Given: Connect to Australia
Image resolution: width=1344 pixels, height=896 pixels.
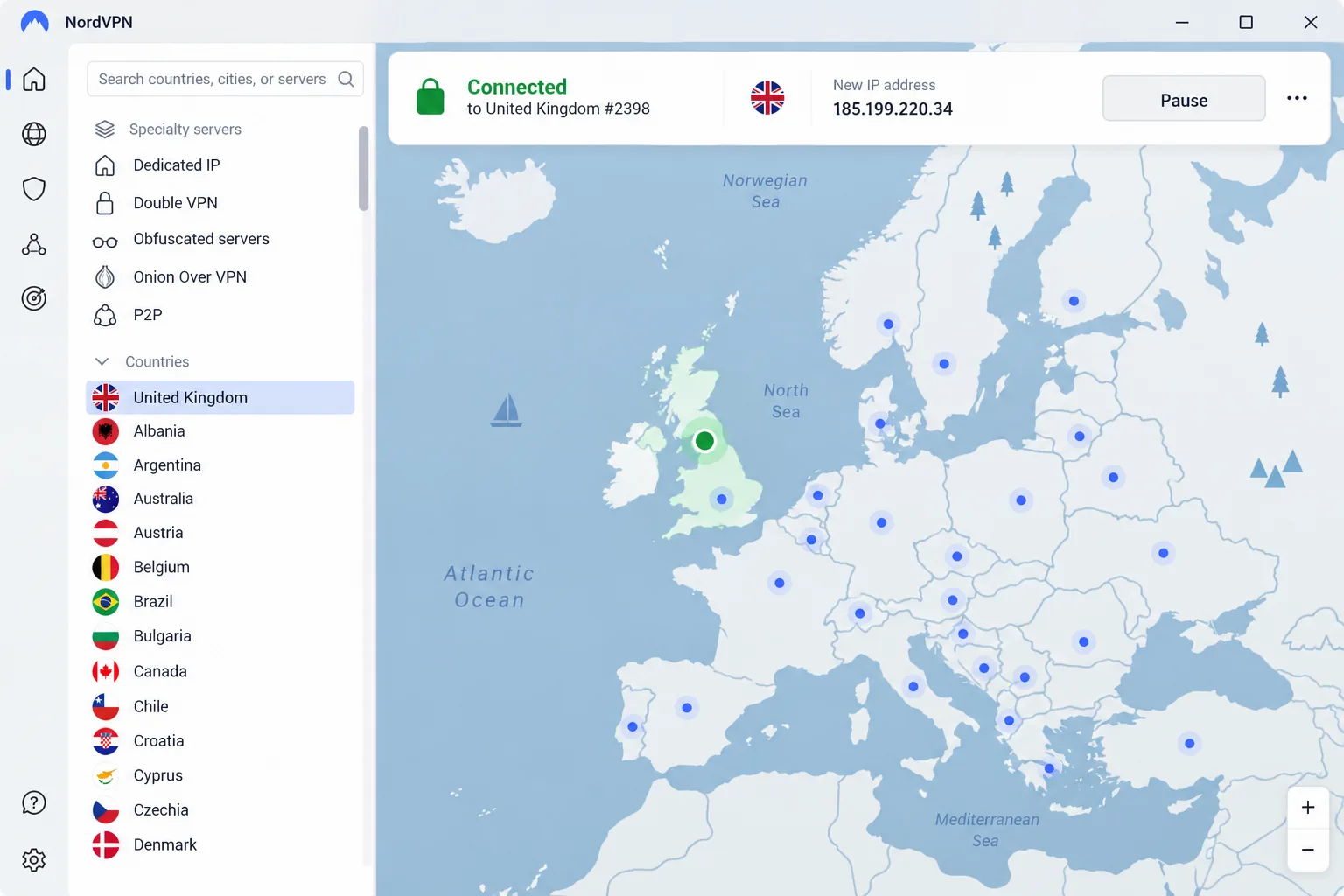Looking at the screenshot, I should click(x=220, y=499).
